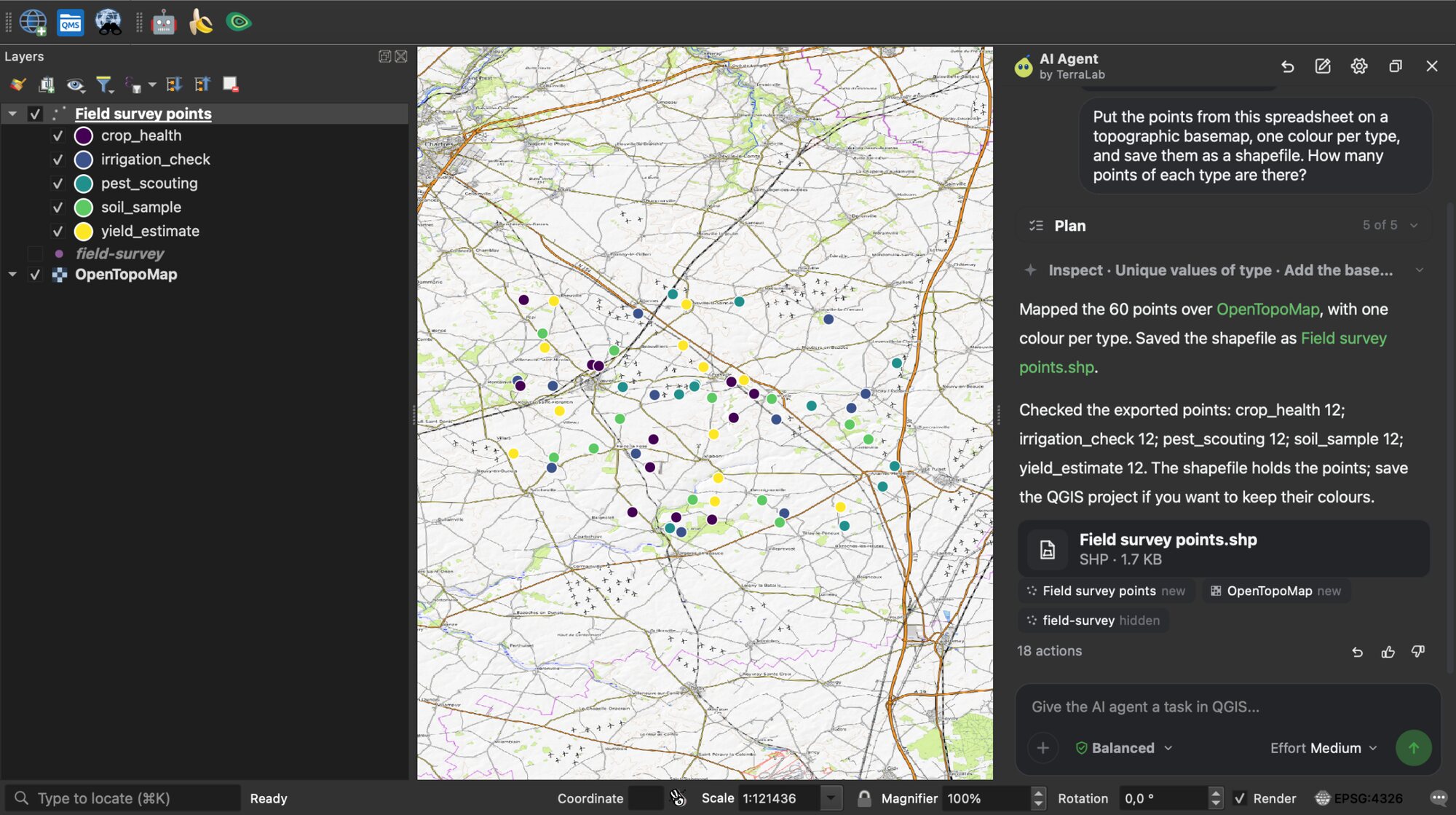Add attachment with plus button
The image size is (1456, 815).
(x=1042, y=748)
